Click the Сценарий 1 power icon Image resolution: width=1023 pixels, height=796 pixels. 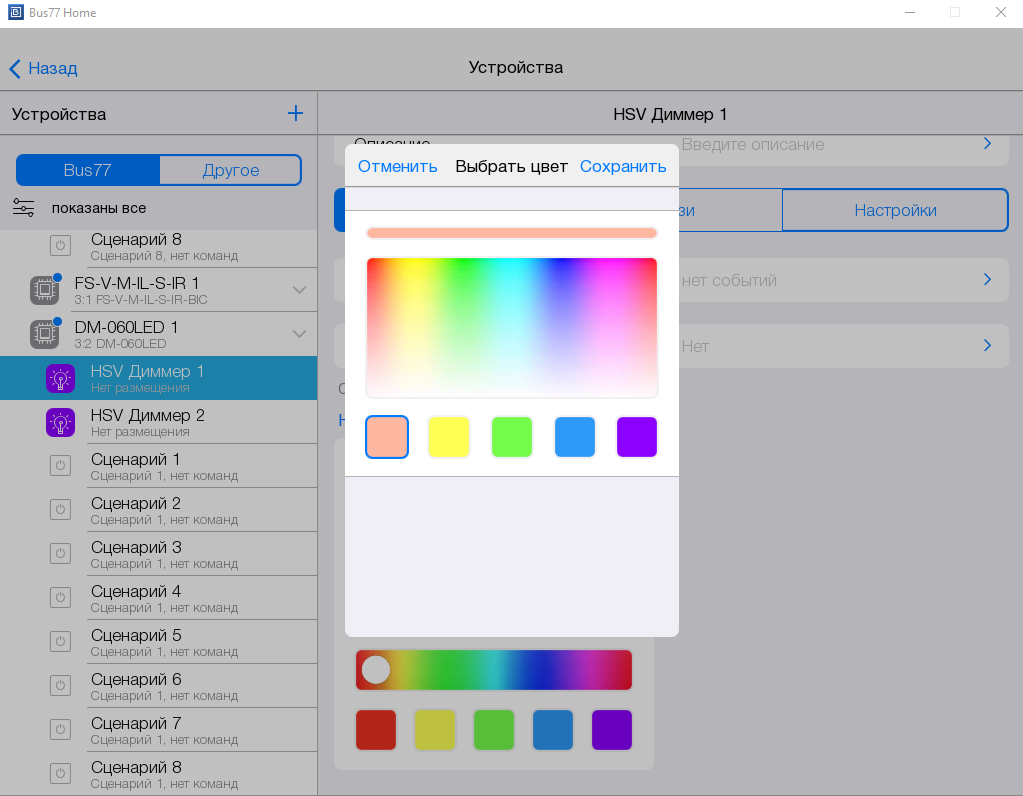pyautogui.click(x=60, y=466)
